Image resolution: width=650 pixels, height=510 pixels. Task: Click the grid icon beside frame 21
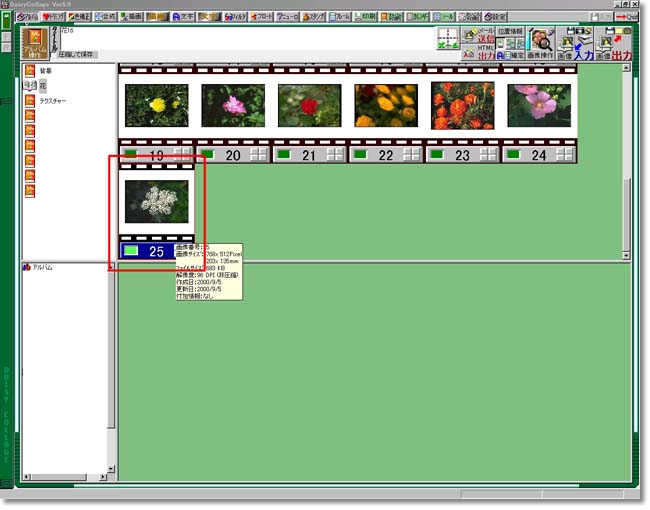[x=334, y=155]
